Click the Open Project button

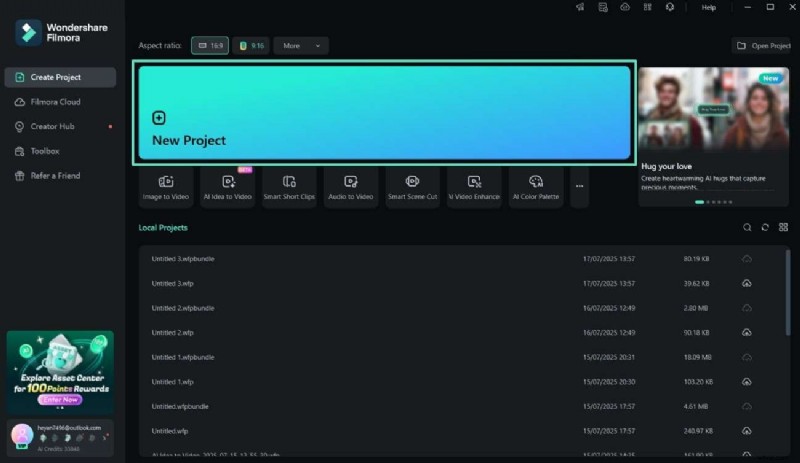coord(764,45)
